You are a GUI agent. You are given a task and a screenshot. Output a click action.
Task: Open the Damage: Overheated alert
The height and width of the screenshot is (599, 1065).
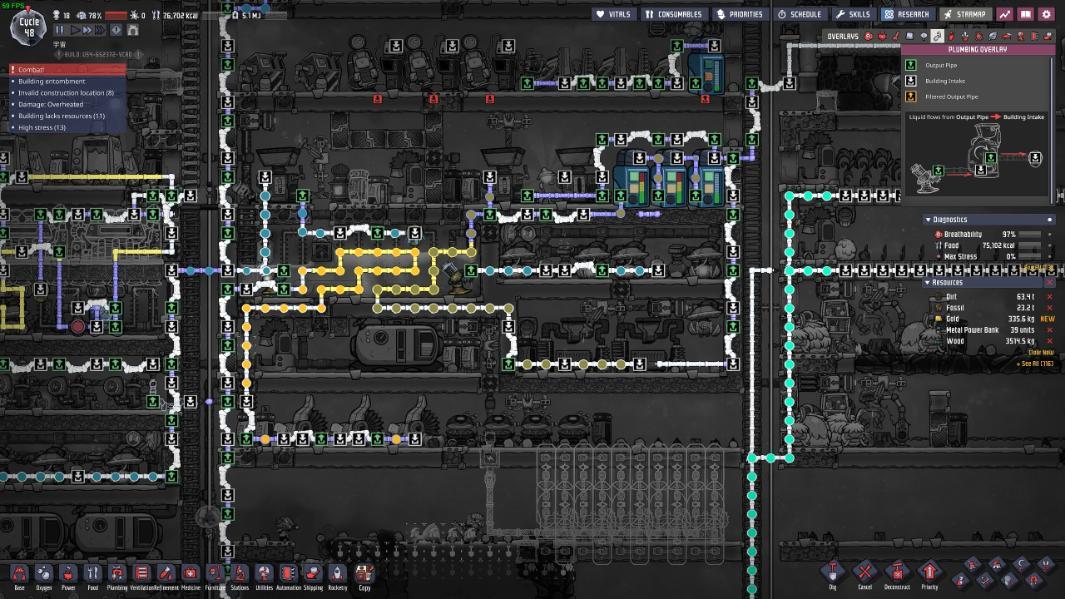[x=51, y=105]
